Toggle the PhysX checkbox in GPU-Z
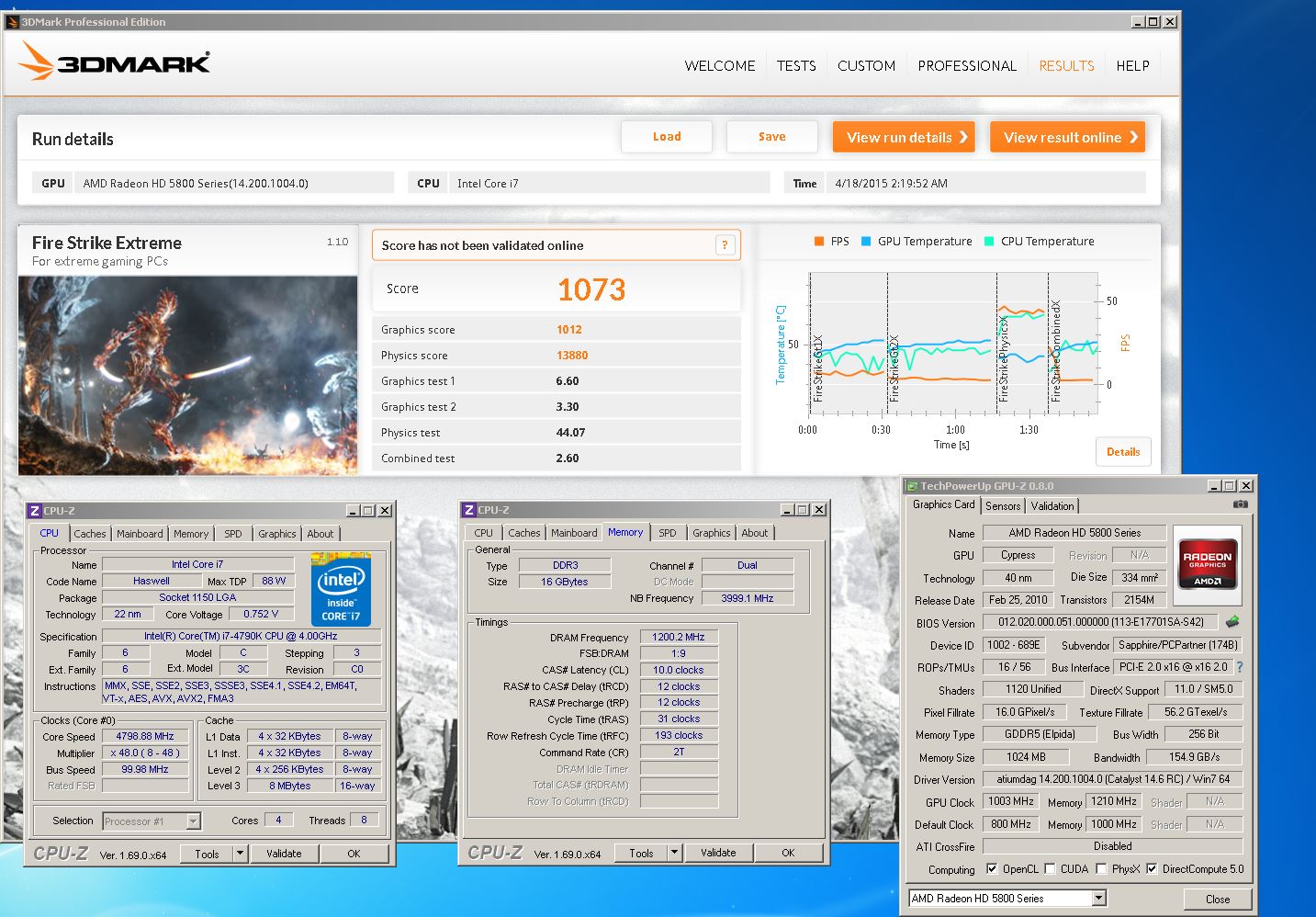This screenshot has height=917, width=1316. [1100, 868]
